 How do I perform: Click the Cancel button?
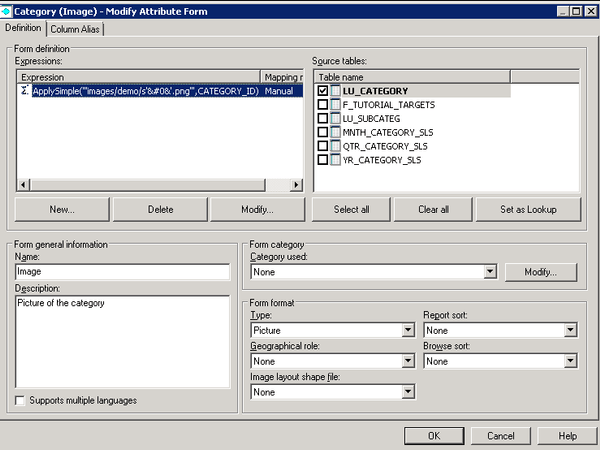click(x=501, y=436)
